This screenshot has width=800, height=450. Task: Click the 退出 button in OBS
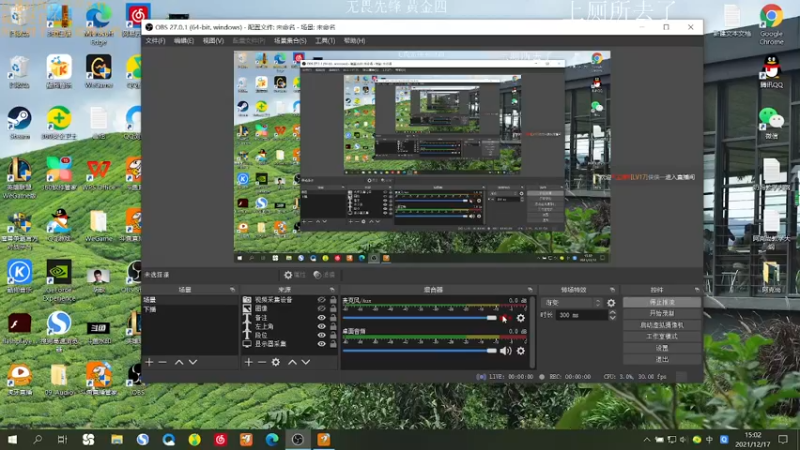pyautogui.click(x=662, y=359)
